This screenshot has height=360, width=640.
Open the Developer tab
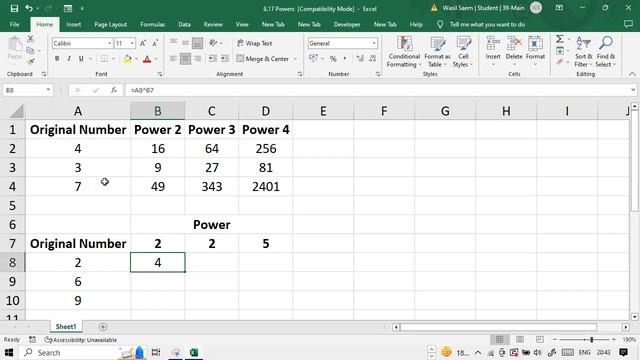tap(347, 24)
